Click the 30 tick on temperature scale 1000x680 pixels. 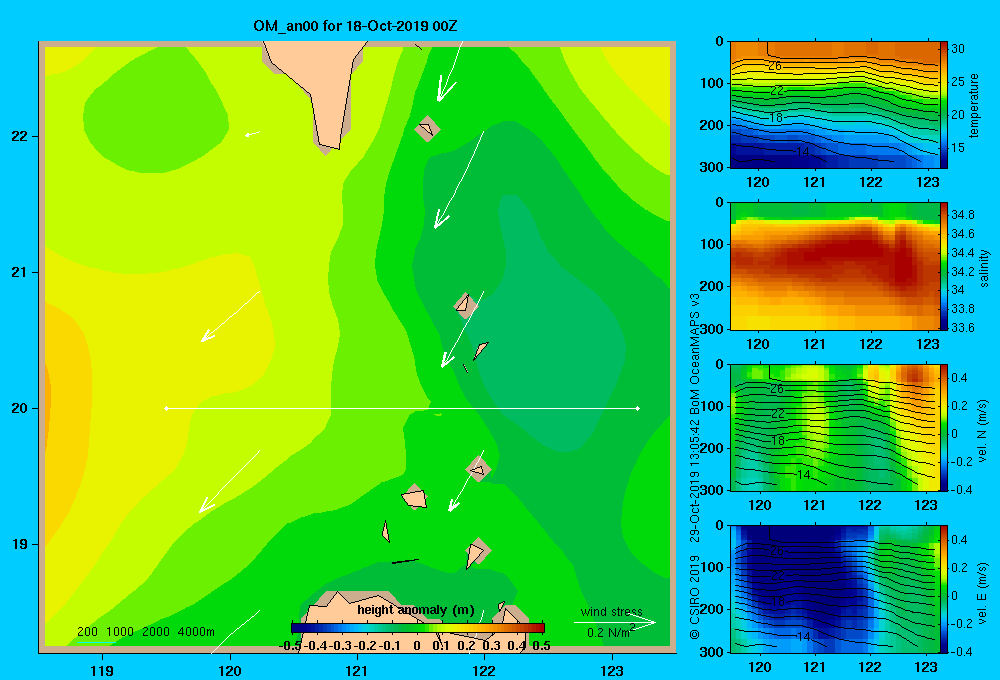(958, 48)
